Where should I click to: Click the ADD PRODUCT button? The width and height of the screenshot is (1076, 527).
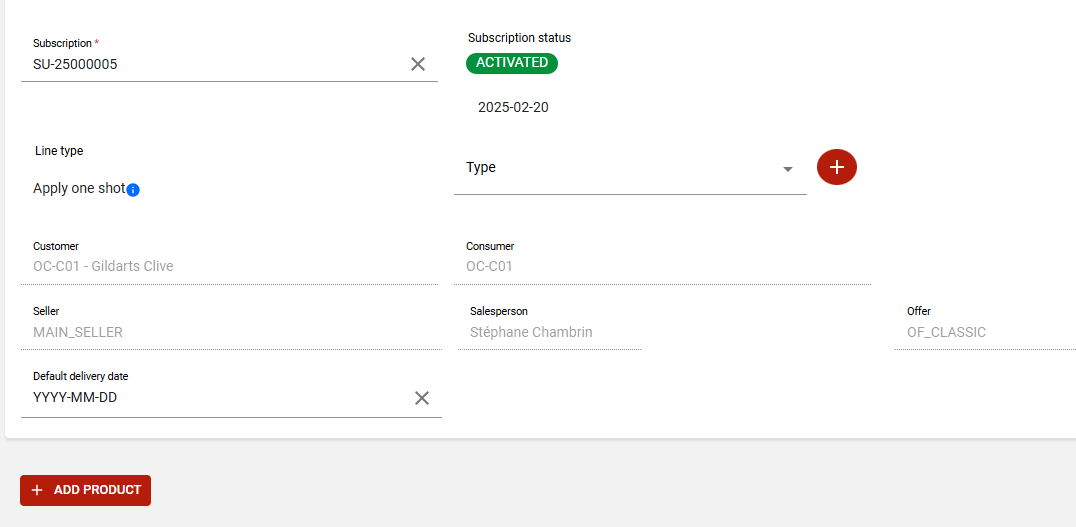tap(85, 490)
